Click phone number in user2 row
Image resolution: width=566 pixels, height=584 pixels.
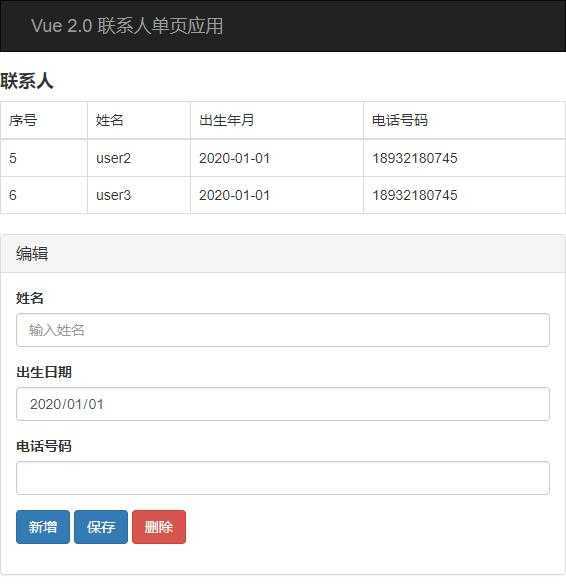click(x=464, y=158)
